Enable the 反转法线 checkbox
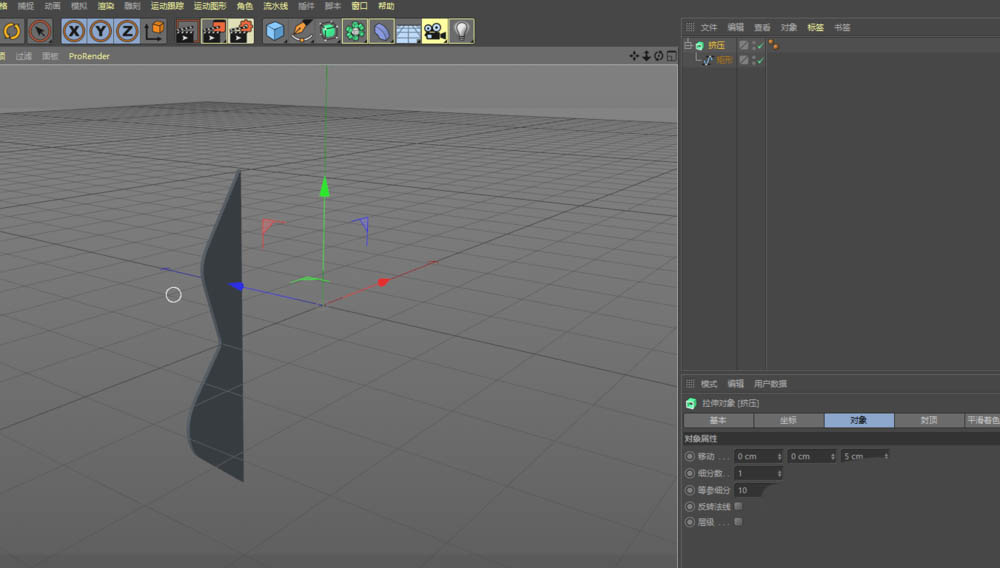Screen dimensions: 1000x568 pos(738,506)
